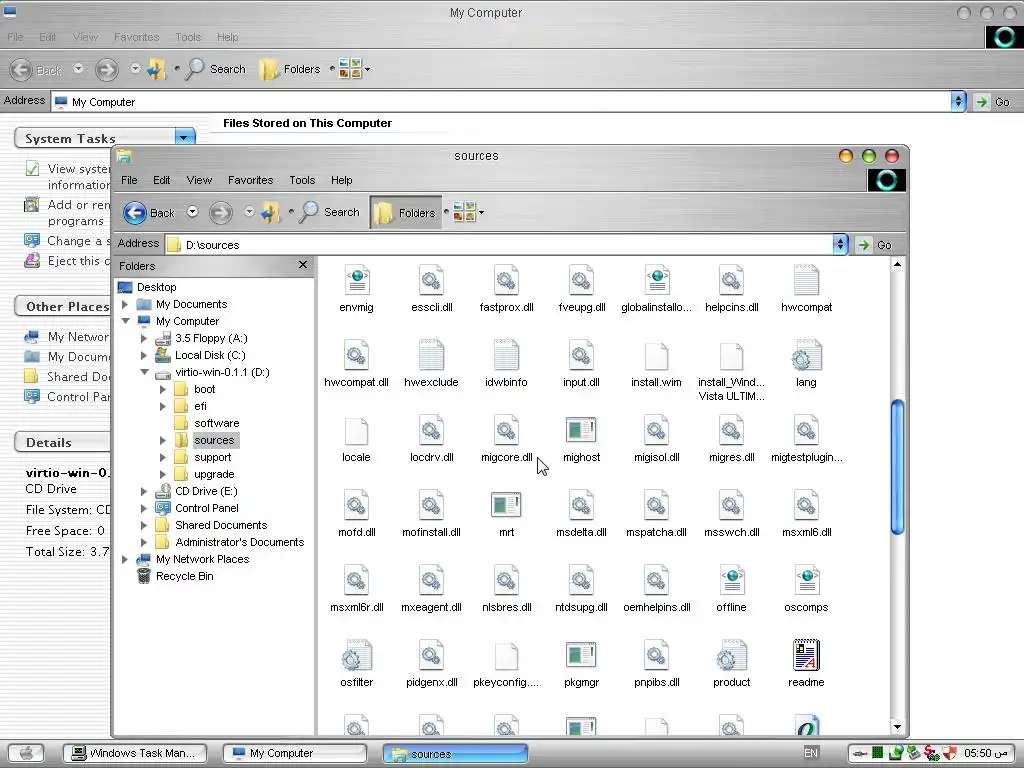Viewport: 1024px width, 768px height.
Task: Click Go button in My Computer window
Action: [x=993, y=102]
